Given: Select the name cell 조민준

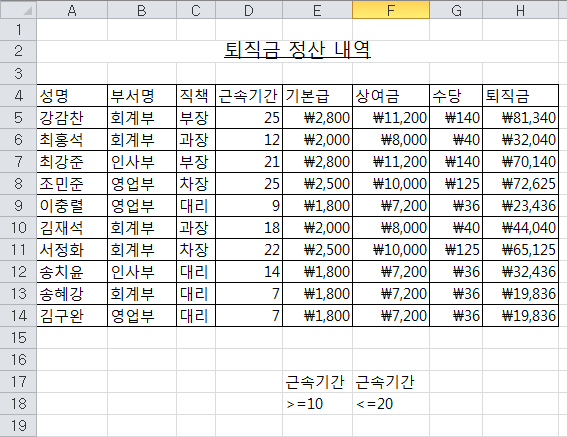Looking at the screenshot, I should (72, 184).
